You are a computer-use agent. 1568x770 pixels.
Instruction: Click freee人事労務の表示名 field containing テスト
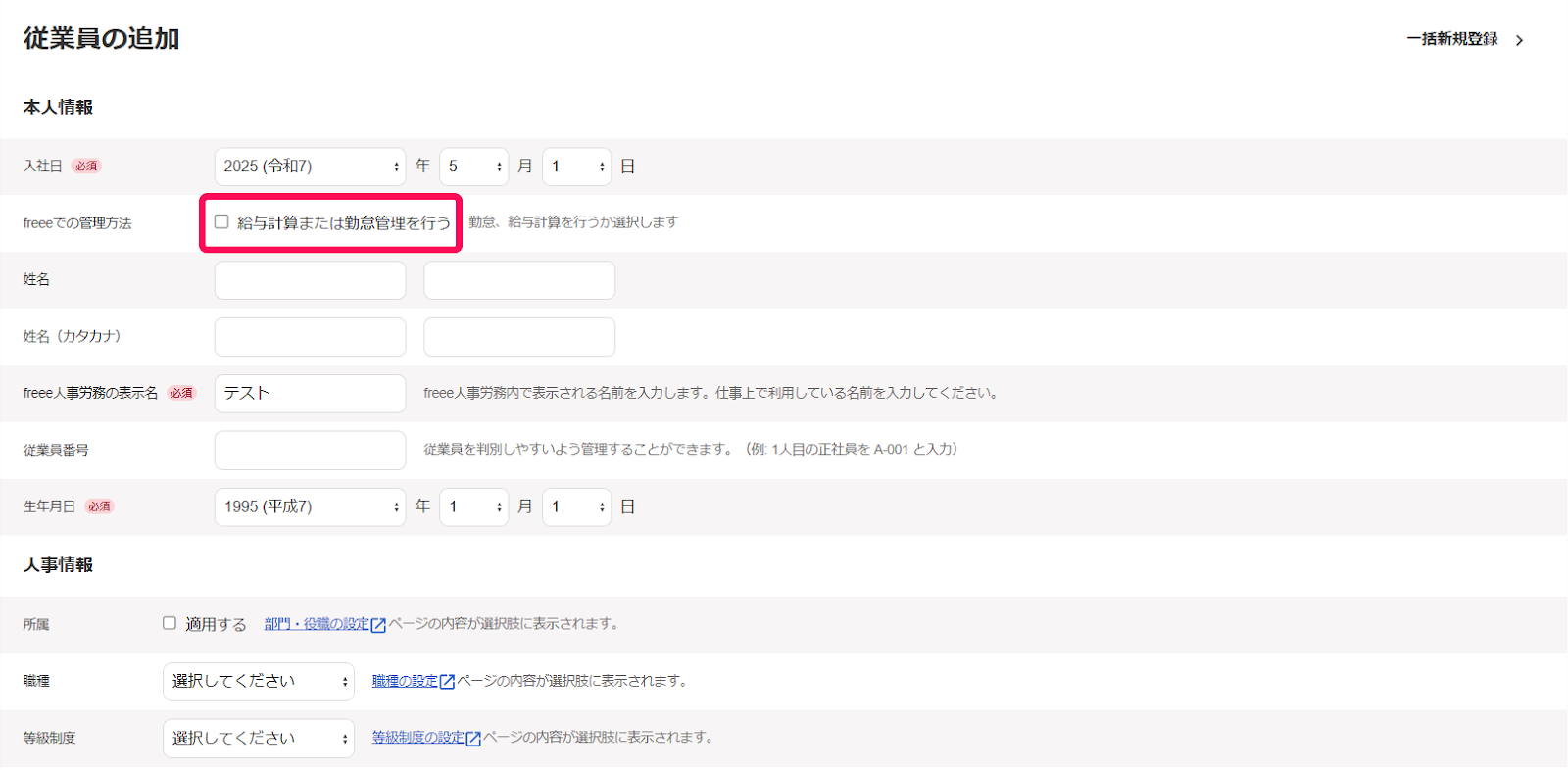310,393
